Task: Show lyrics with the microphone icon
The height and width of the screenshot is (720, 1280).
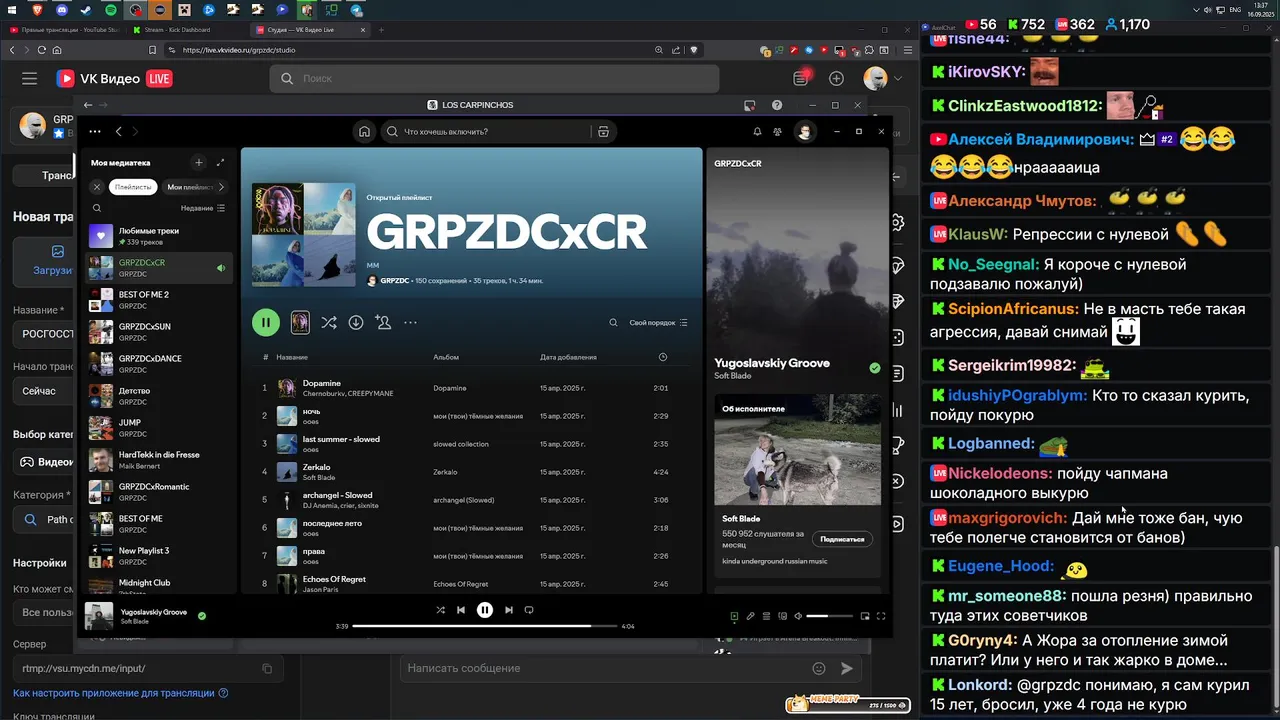Action: click(750, 616)
